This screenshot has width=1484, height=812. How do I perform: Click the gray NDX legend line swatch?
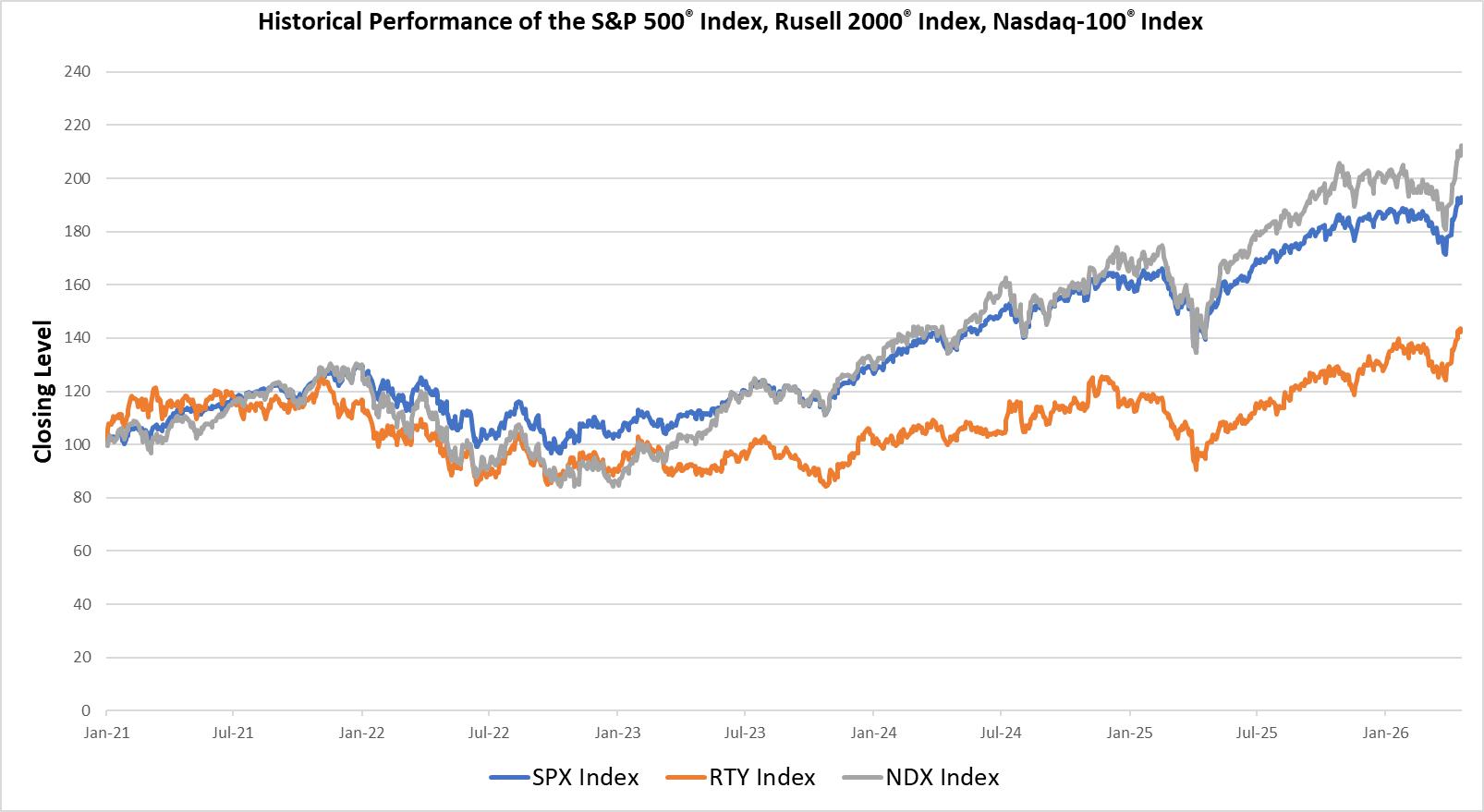[863, 779]
